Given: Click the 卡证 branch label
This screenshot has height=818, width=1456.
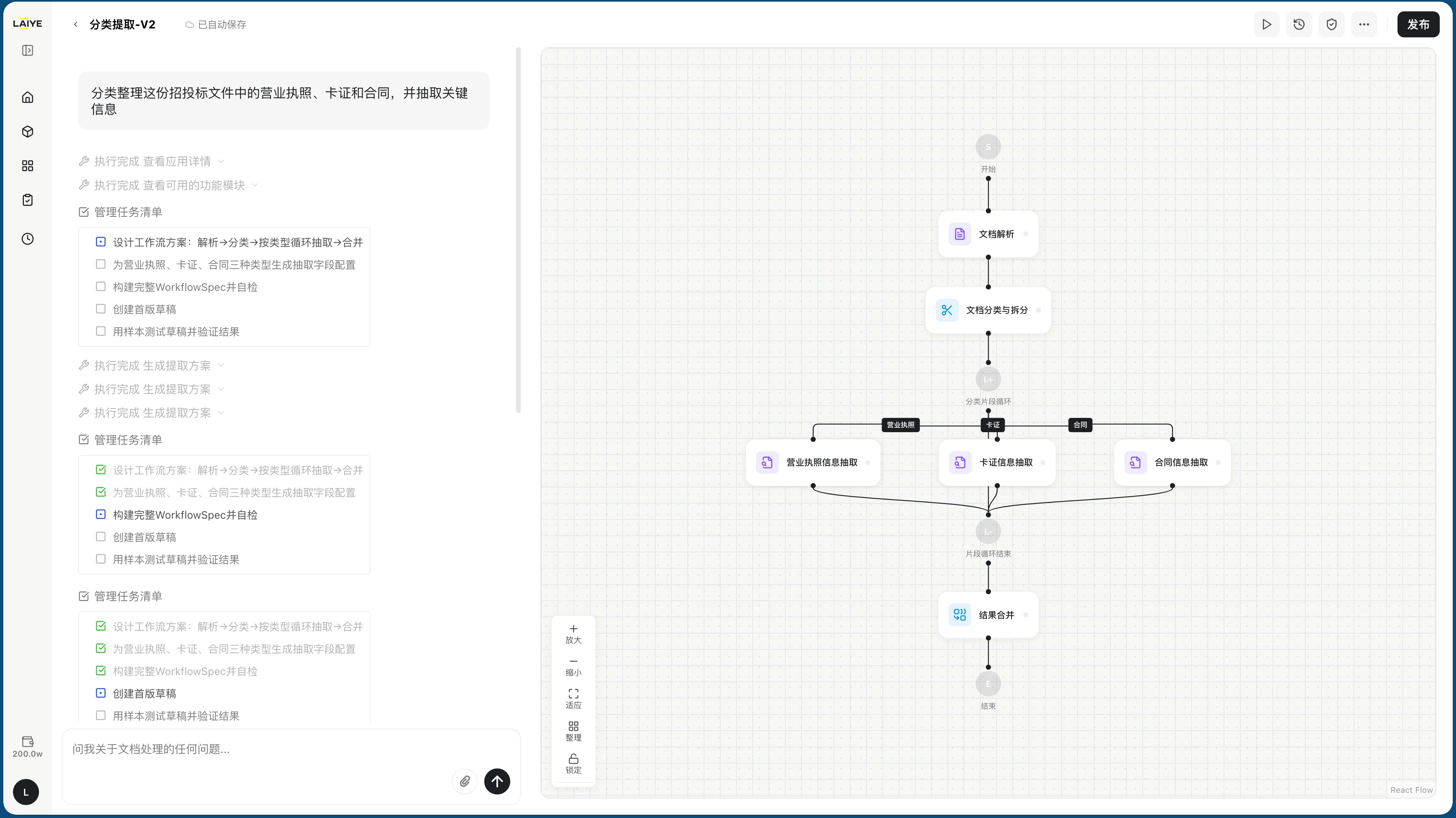Looking at the screenshot, I should click(x=992, y=425).
